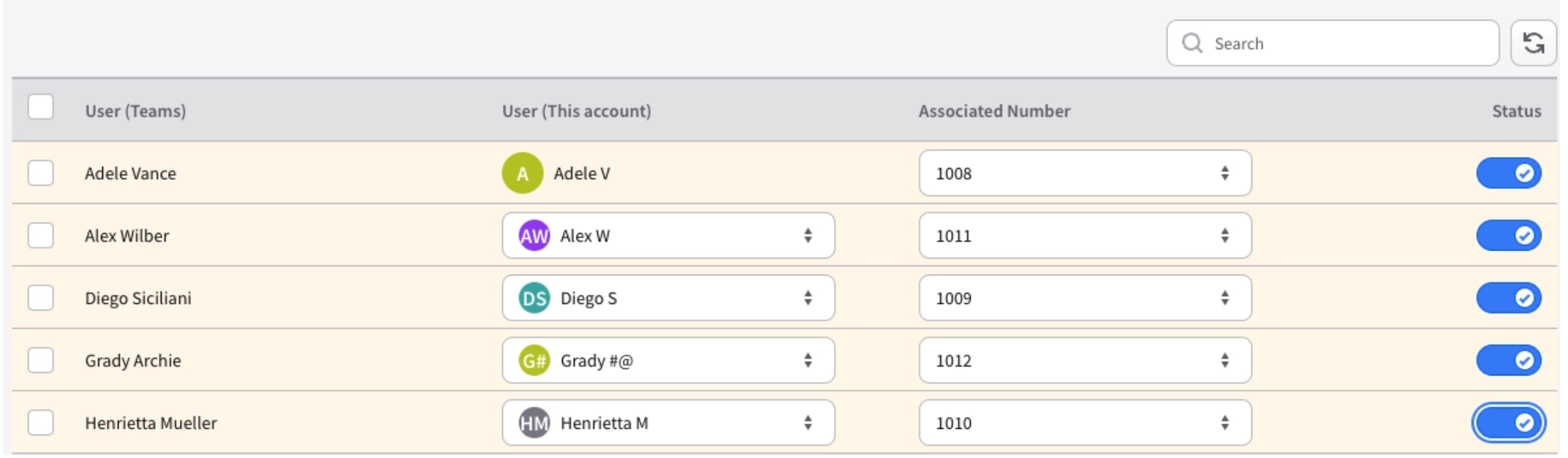Click the teal DS avatar icon
The image size is (1568, 458).
(534, 298)
